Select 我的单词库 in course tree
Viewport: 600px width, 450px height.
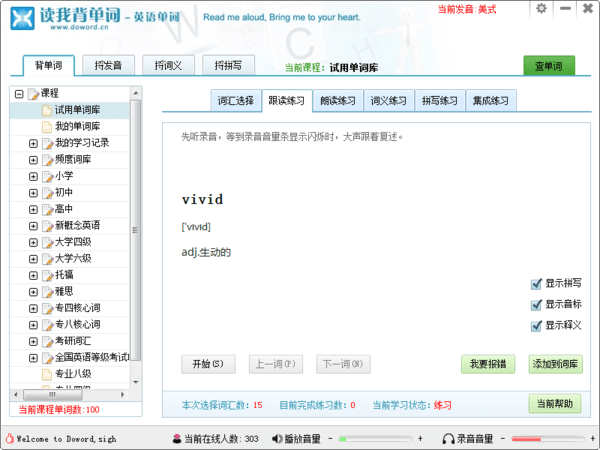[x=77, y=126]
